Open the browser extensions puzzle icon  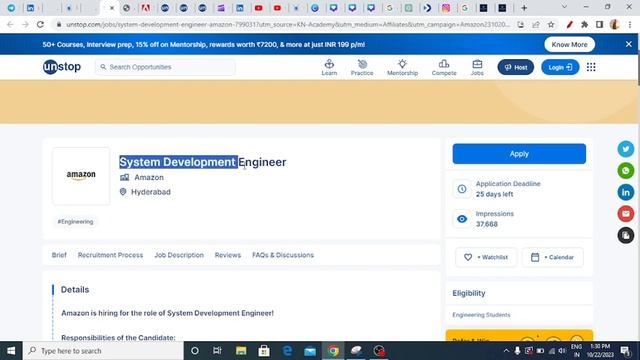pos(584,24)
